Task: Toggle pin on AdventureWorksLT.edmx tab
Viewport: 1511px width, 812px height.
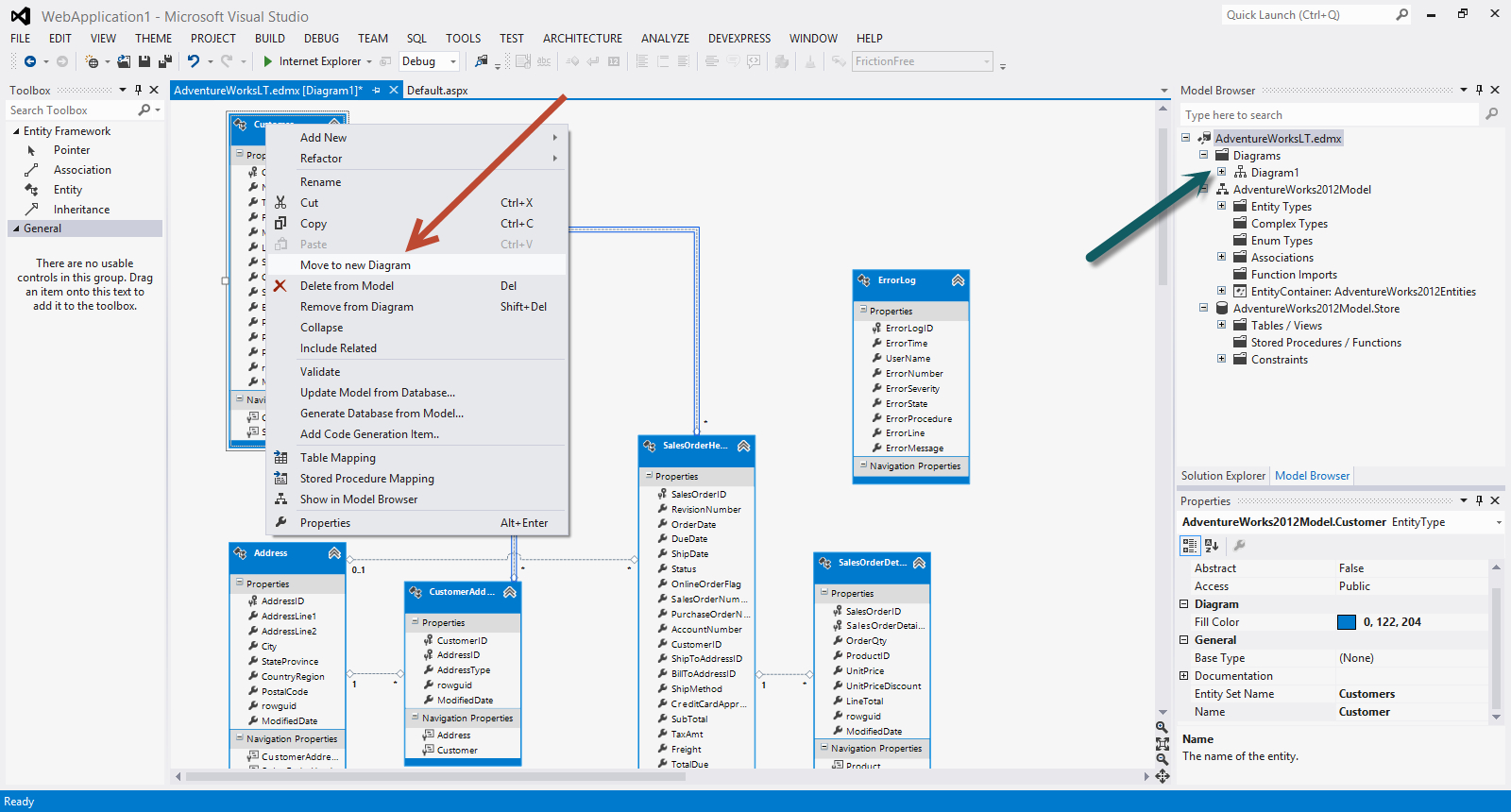Action: pos(376,91)
